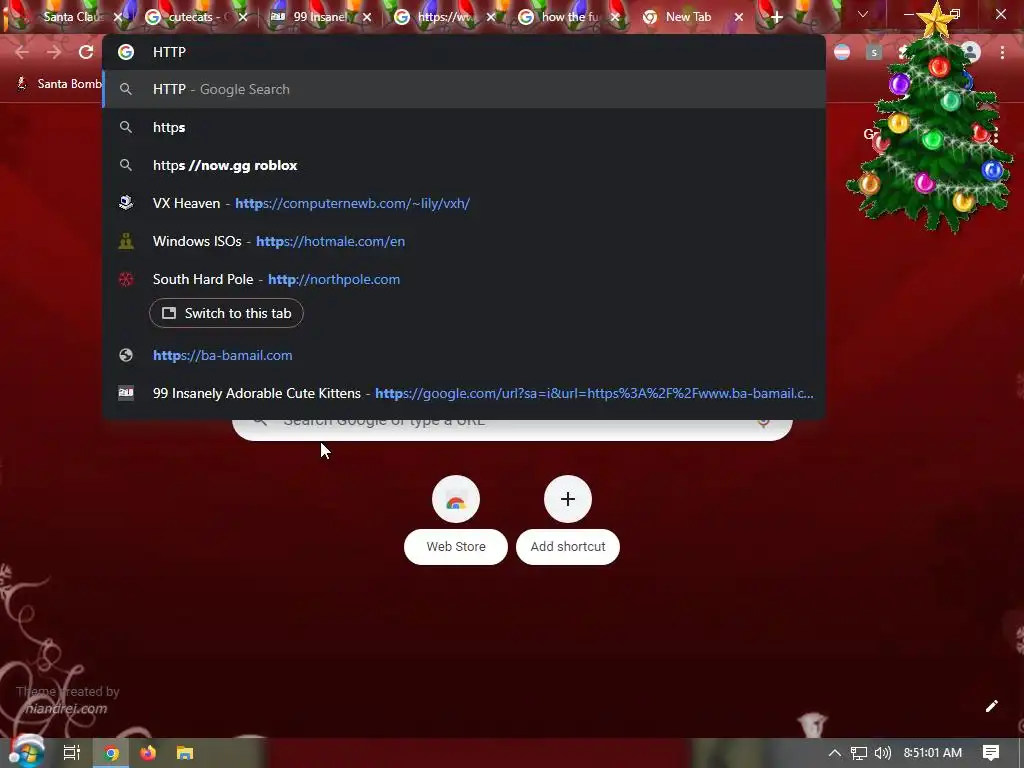This screenshot has width=1024, height=768.
Task: Select 'https //now.gg roblox' suggestion
Action: (464, 165)
